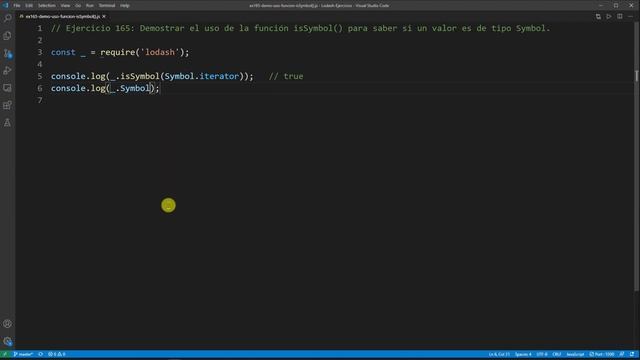Run the code with play icon
Viewport: 640px width, 360px height.
[x=609, y=16]
